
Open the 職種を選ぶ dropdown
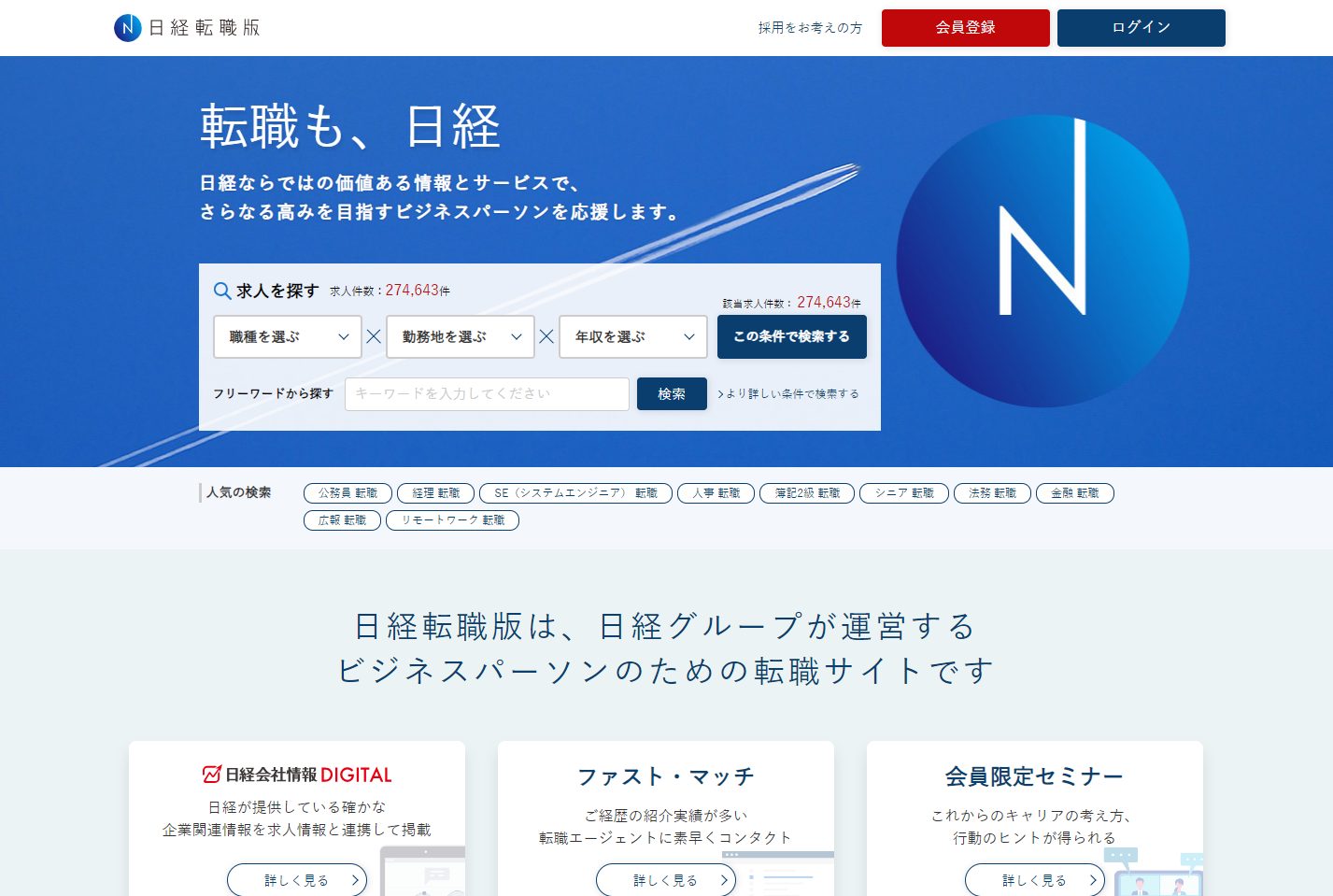[288, 337]
